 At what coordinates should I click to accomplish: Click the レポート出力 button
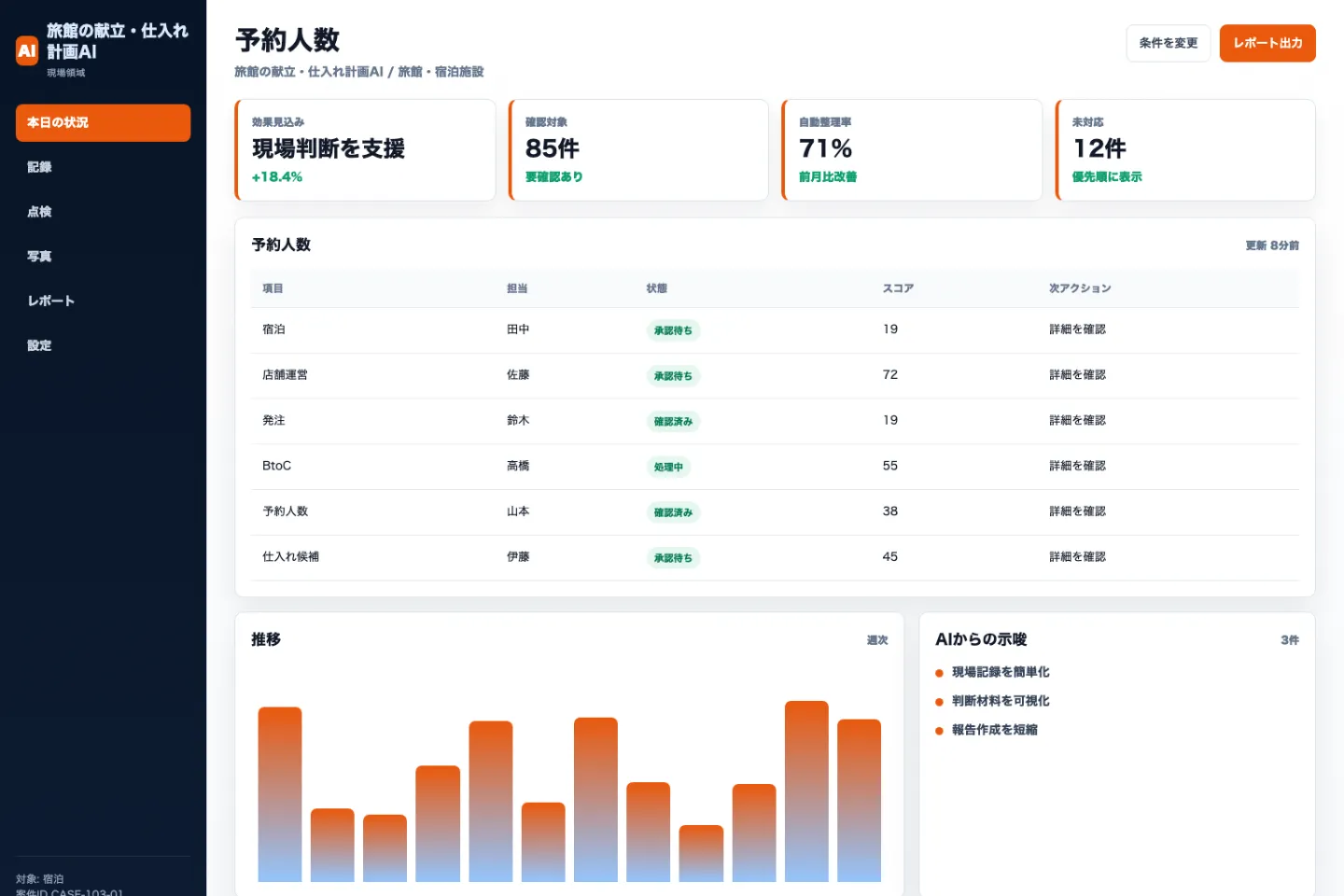click(x=1267, y=43)
